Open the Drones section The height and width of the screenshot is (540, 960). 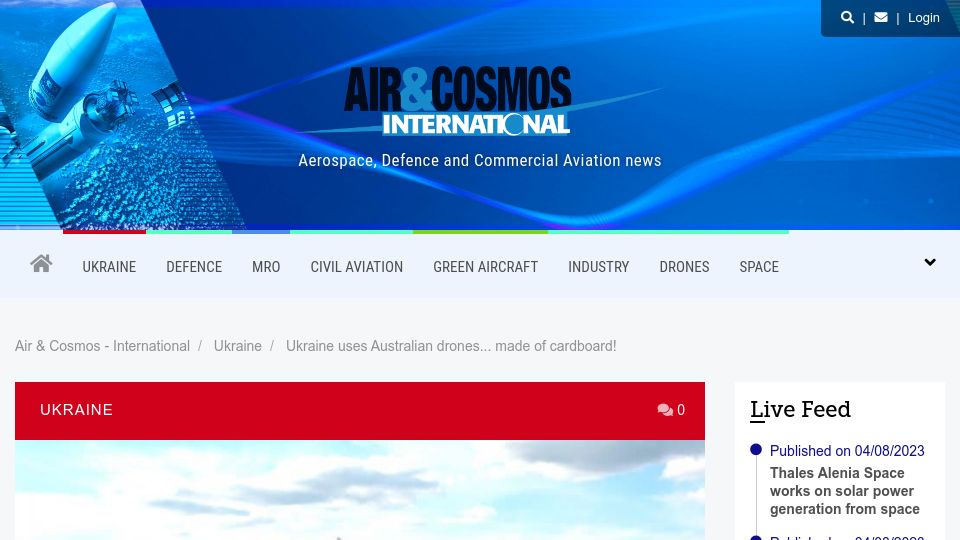(x=684, y=267)
